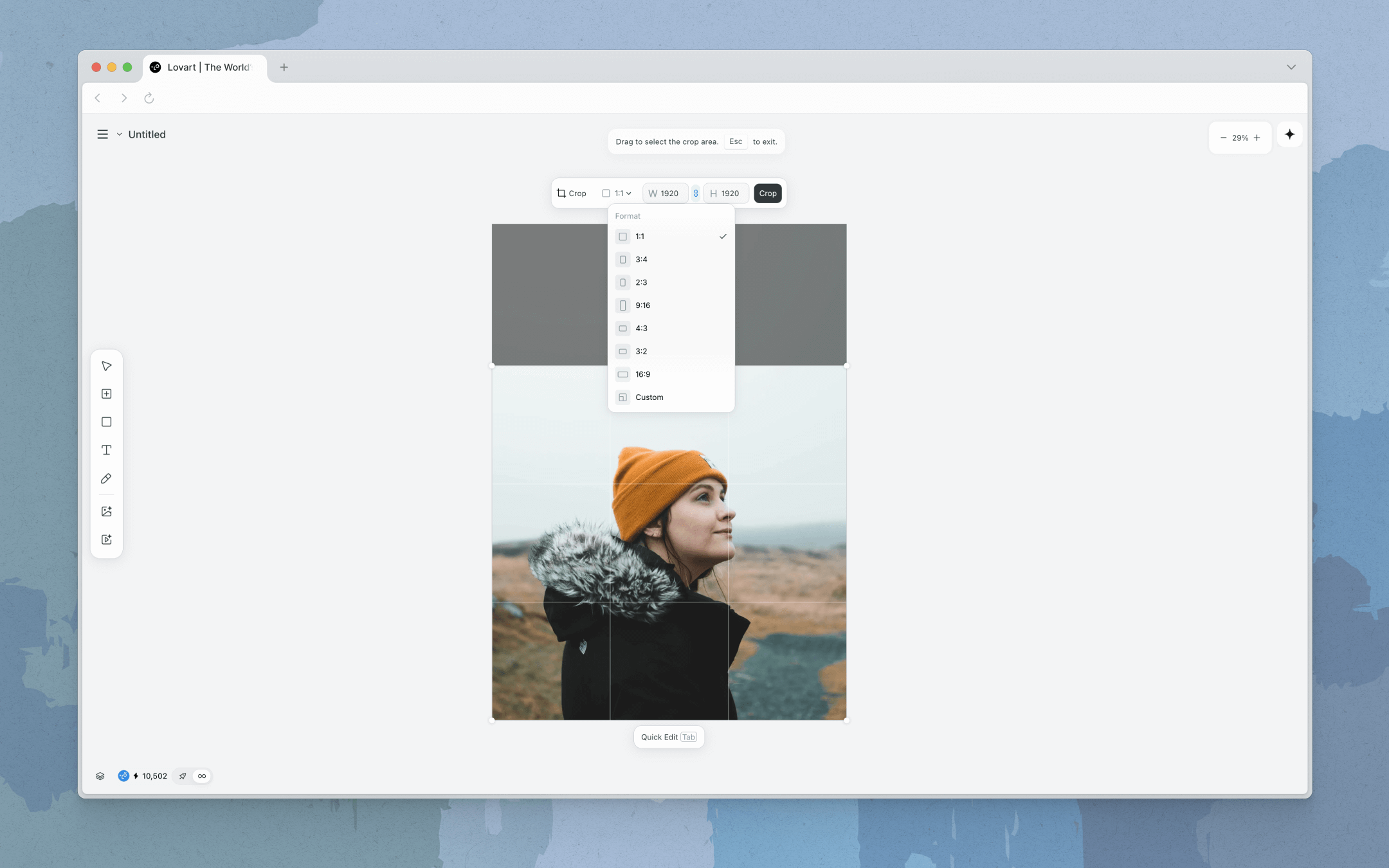The width and height of the screenshot is (1389, 868).
Task: Choose the 4:3 format option
Action: (671, 329)
